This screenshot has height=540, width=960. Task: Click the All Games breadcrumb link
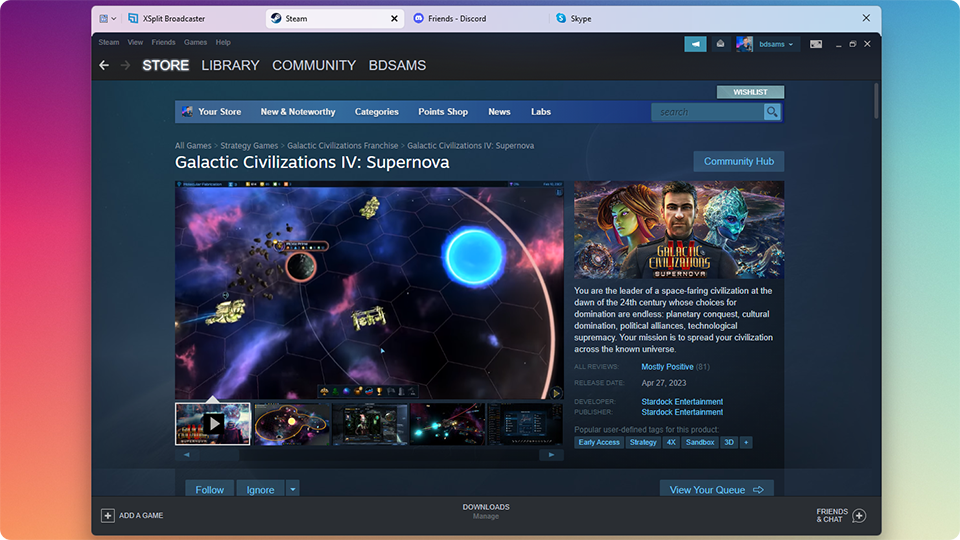(193, 146)
